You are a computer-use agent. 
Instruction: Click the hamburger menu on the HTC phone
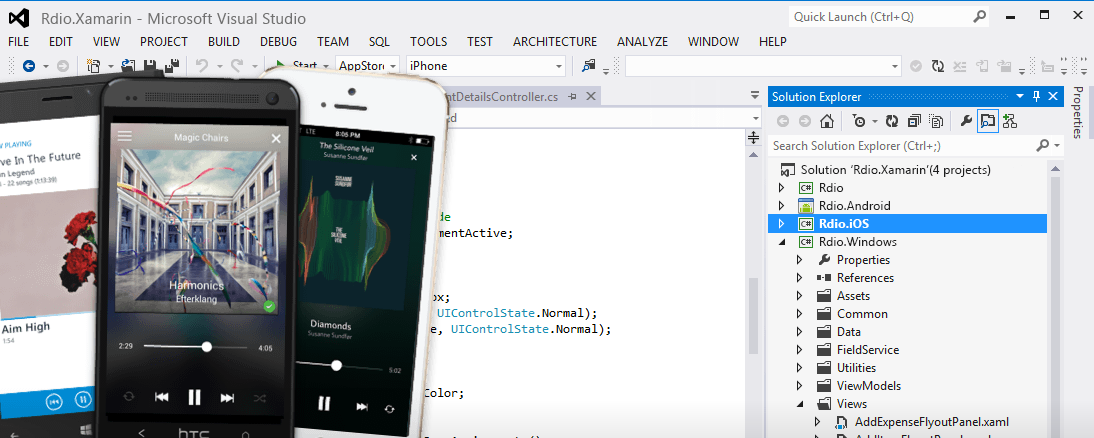(124, 136)
